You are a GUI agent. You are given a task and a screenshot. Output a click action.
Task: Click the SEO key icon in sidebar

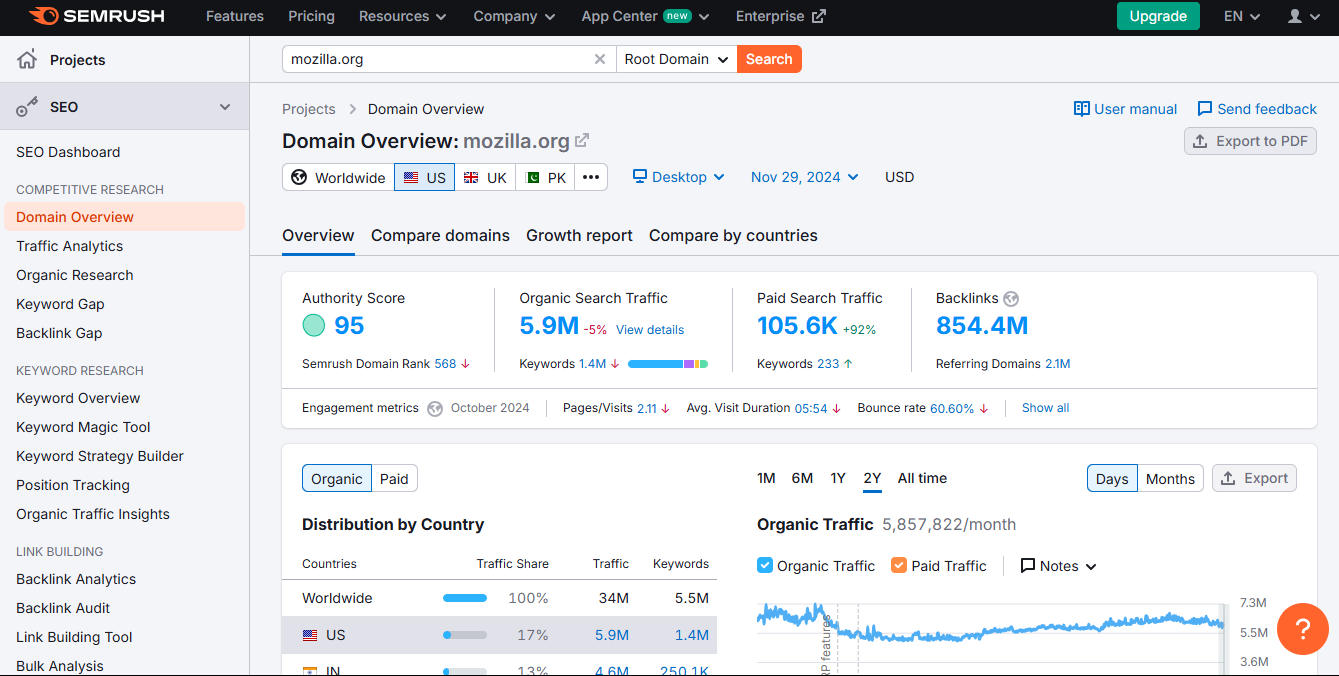27,107
